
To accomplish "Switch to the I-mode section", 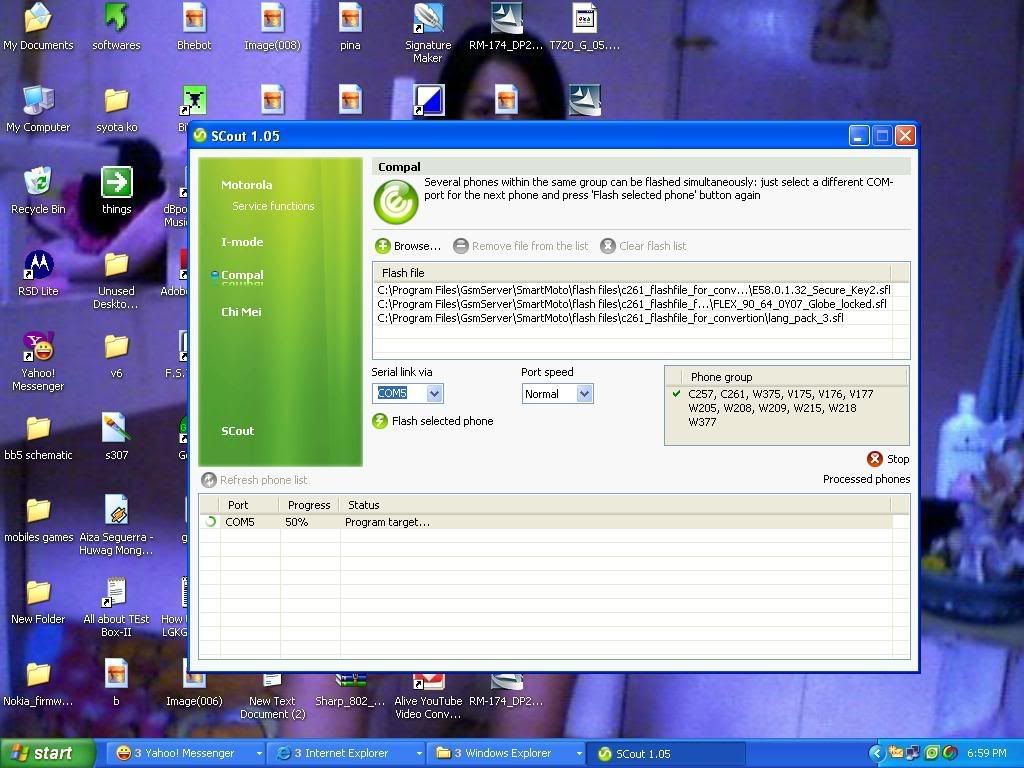I will pos(242,242).
